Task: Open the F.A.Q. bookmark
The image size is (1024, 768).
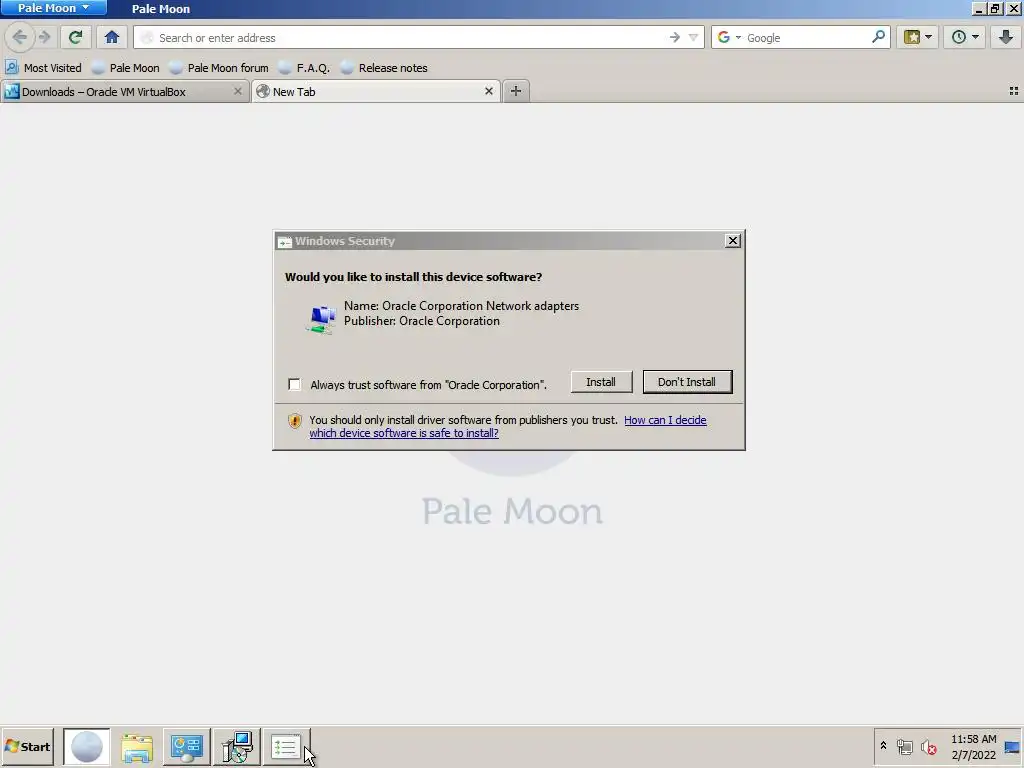Action: [x=304, y=68]
